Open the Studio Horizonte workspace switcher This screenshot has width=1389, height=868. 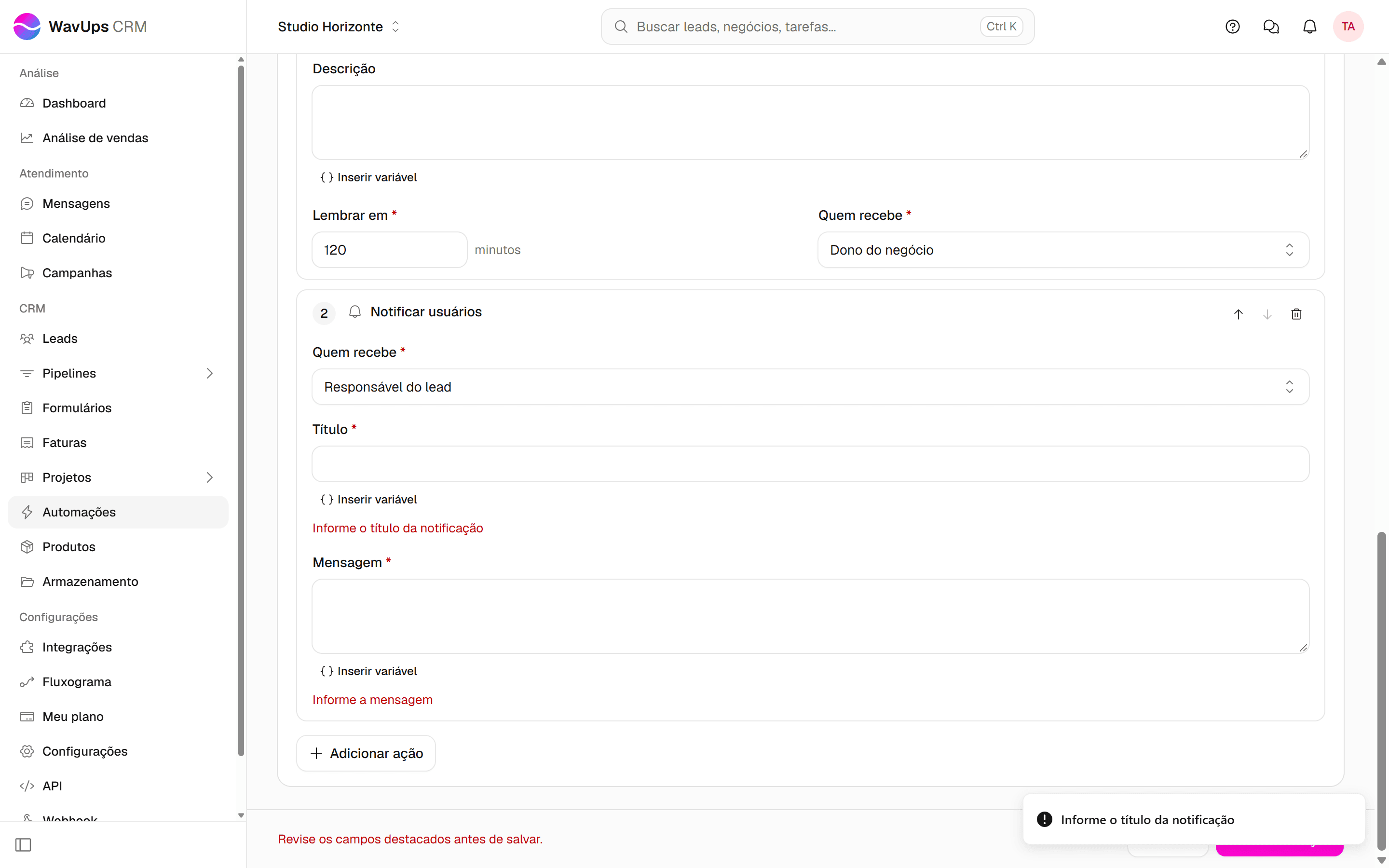pos(339,27)
